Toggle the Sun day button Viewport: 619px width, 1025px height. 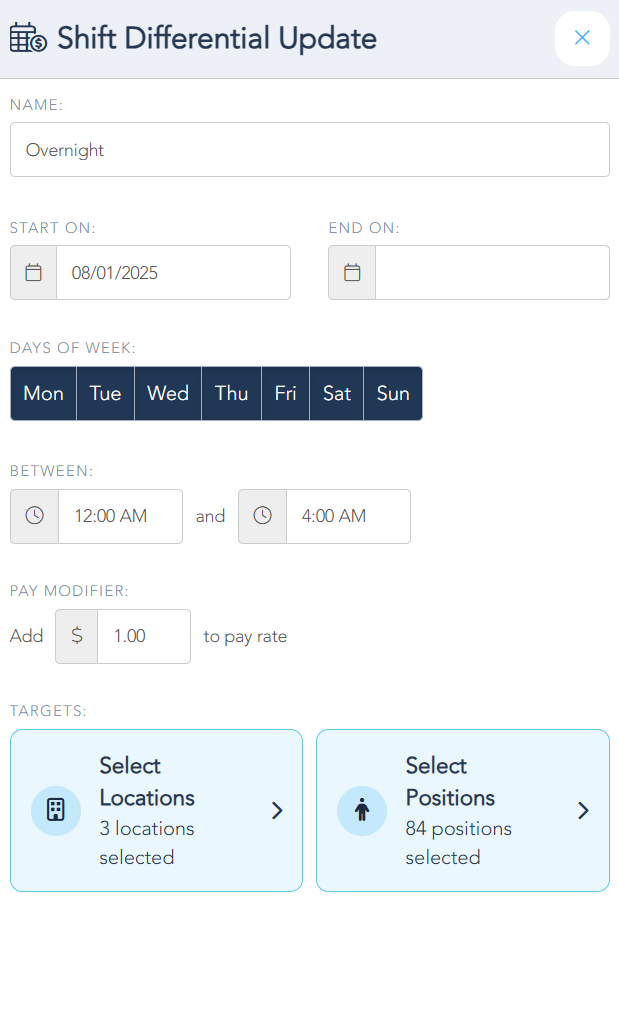tap(392, 393)
